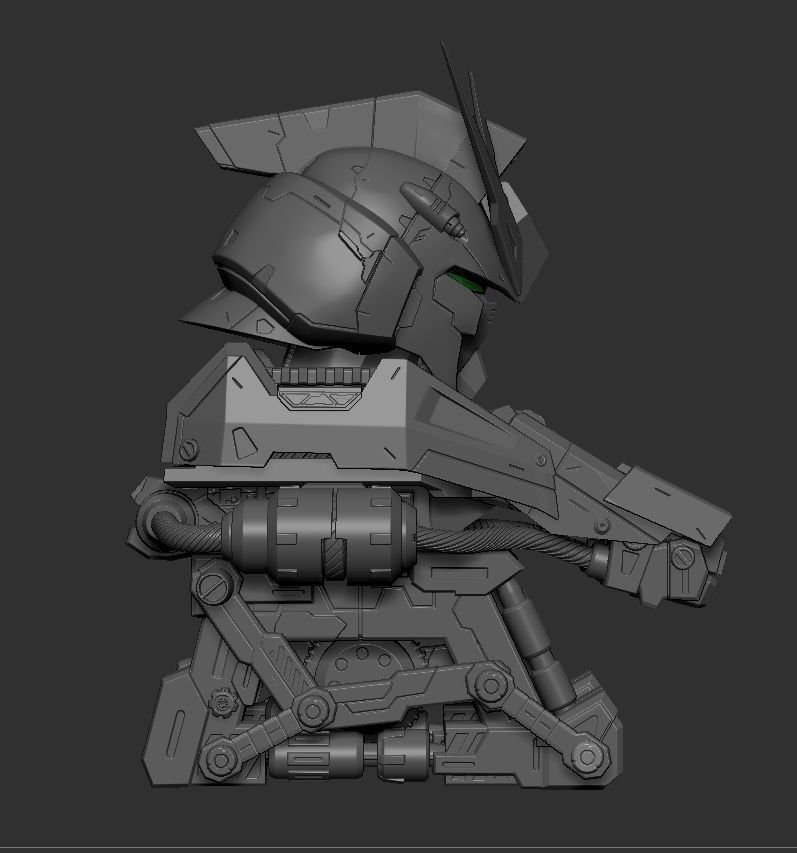Select the curved helmet shell of the robot
797x853 pixels.
[x=318, y=260]
